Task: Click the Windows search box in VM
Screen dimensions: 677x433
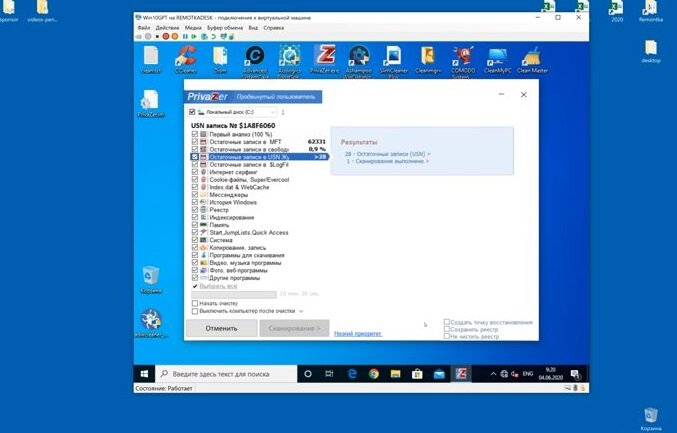Action: [226, 374]
